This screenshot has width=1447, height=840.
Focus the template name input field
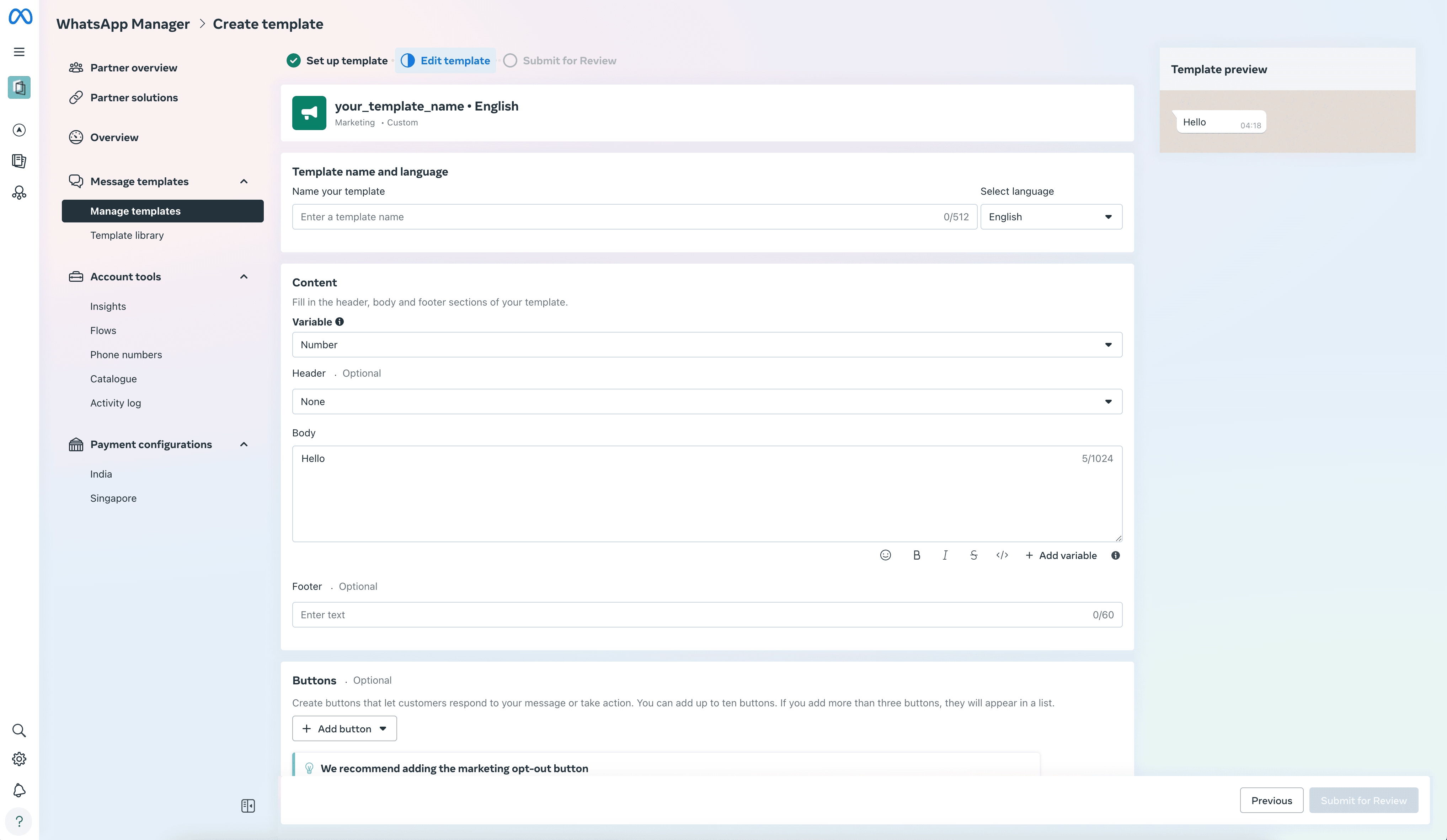(635, 217)
